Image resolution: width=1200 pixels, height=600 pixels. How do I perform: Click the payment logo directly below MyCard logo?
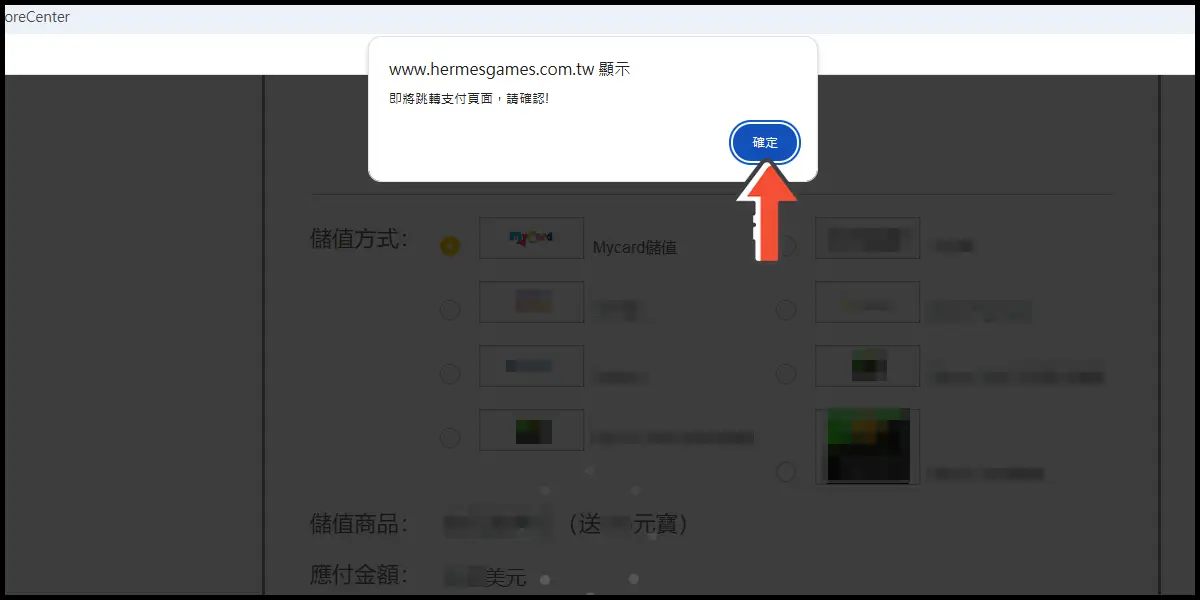click(531, 302)
